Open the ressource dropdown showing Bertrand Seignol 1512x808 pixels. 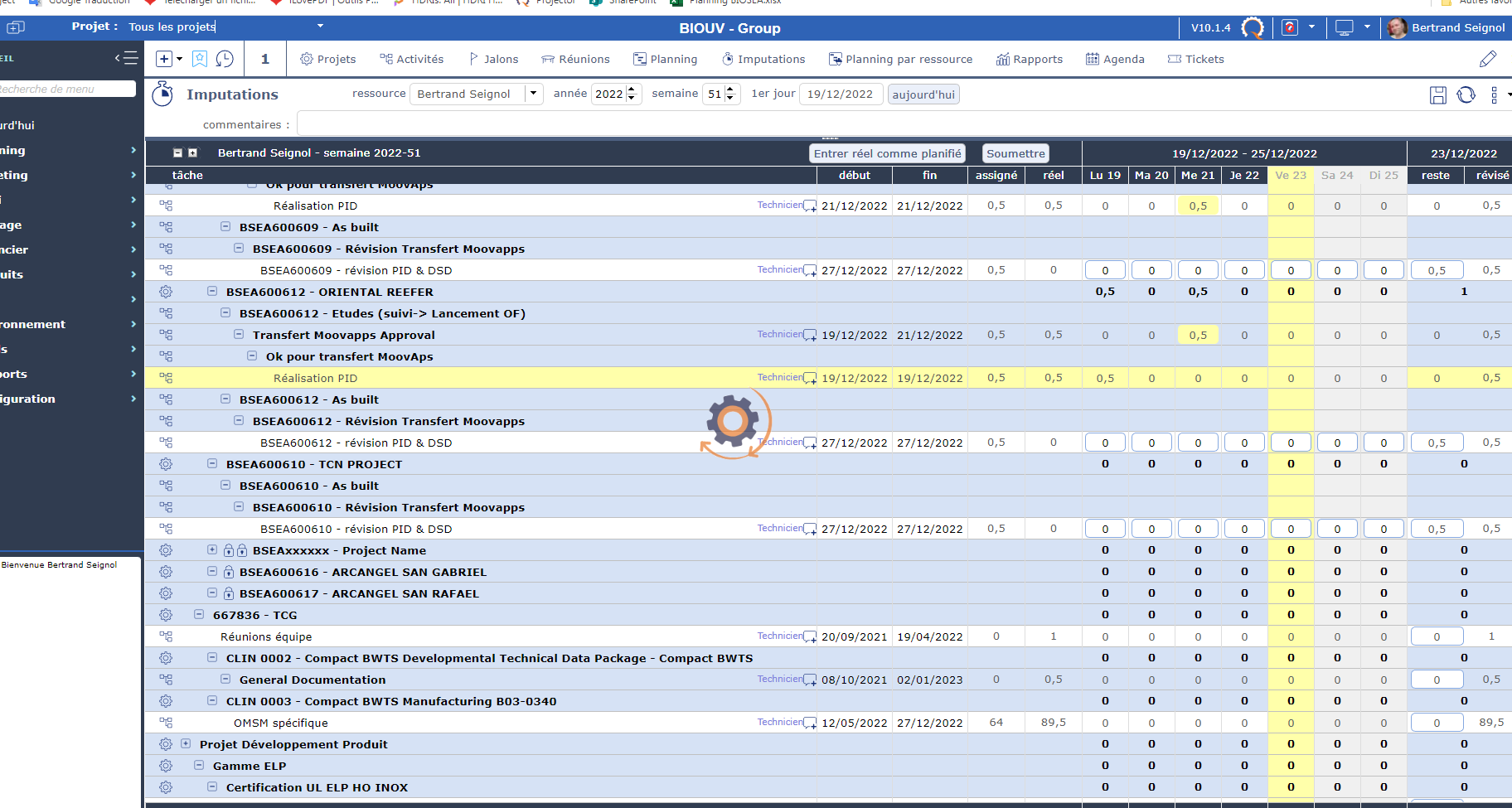click(533, 94)
